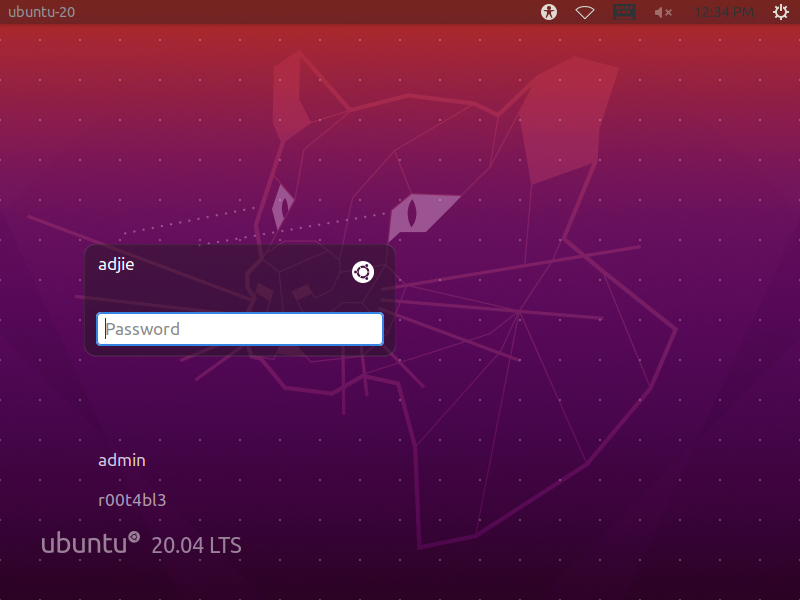Focus the Password input field
800x600 pixels.
(x=240, y=329)
